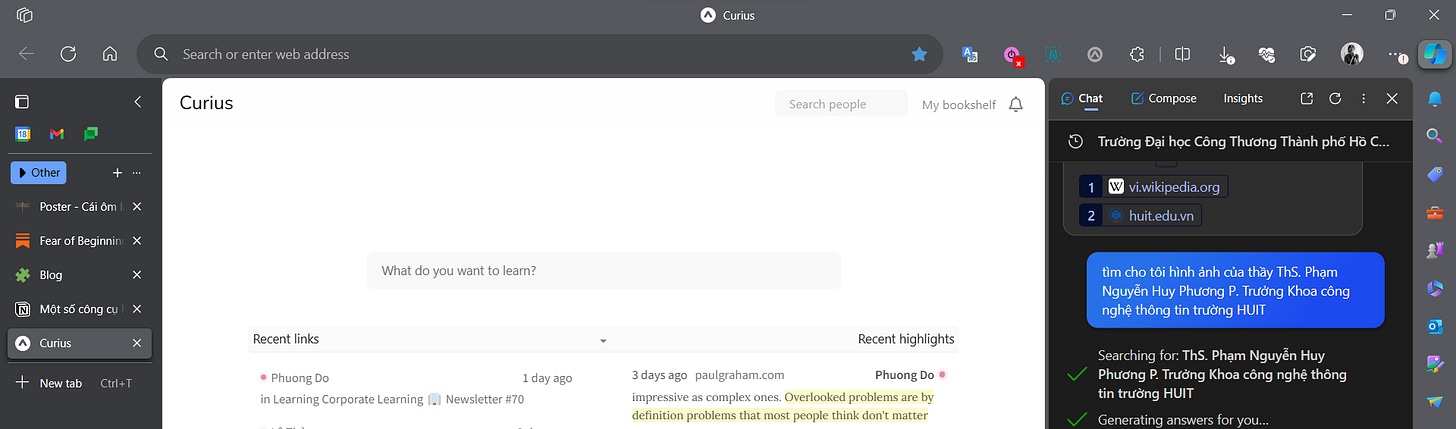Click the What do you want to learn box
Screen dimensions: 1456x429
point(604,270)
